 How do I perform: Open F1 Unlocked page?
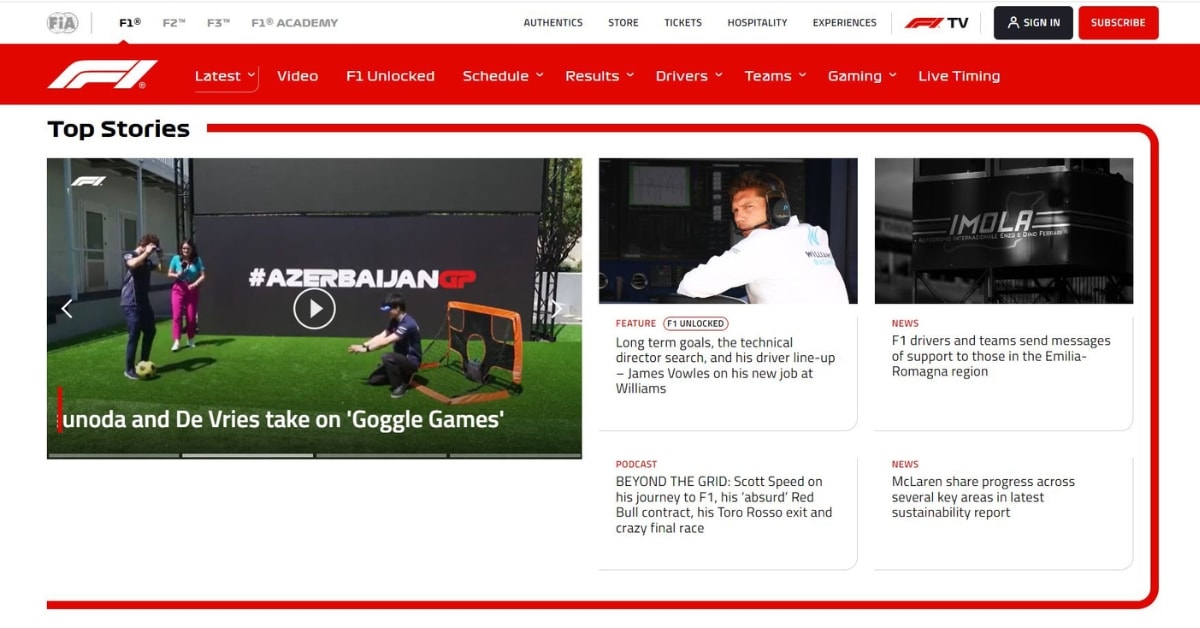point(390,76)
